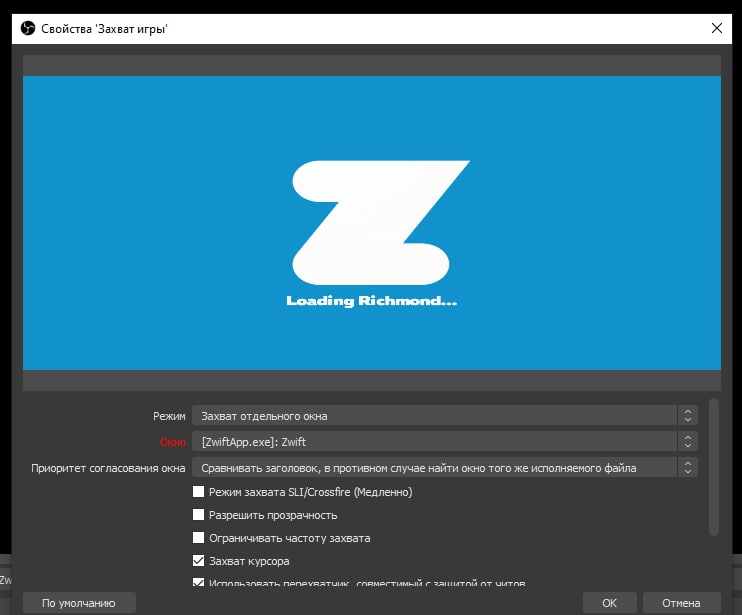Open the Режим mode dropdown
Screen dimensions: 742x615
point(444,416)
